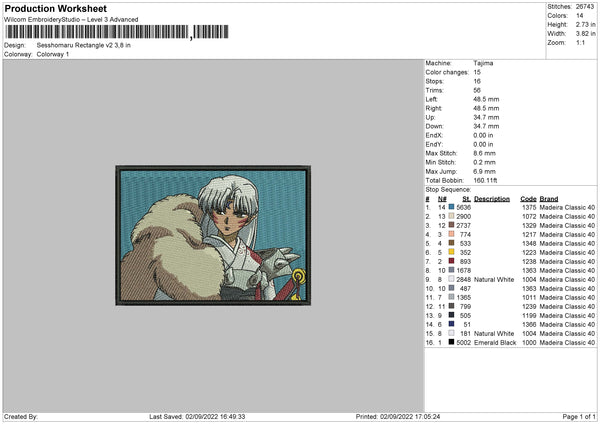Click the 'Color changes:' label
600x424 pixels.
[x=447, y=72]
